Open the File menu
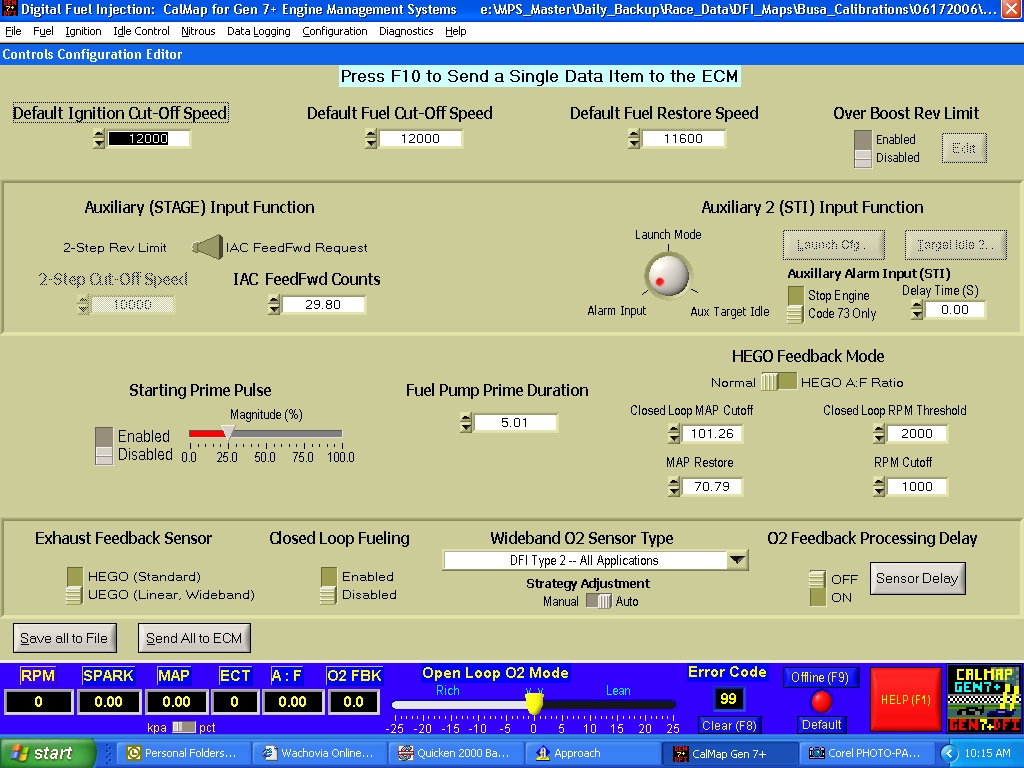1024x768 pixels. pos(13,31)
